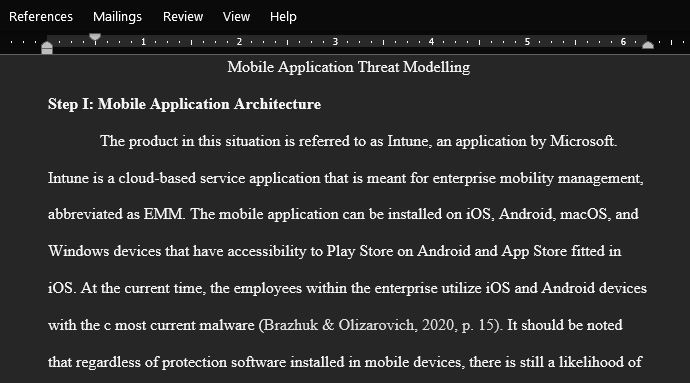Click the word 'Microsoft' in the paragraph
The width and height of the screenshot is (690, 383).
(x=582, y=141)
